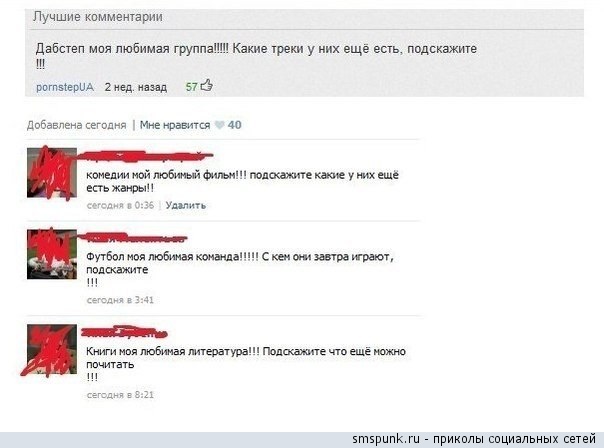Open avatar of the Книги comment author

52,349
